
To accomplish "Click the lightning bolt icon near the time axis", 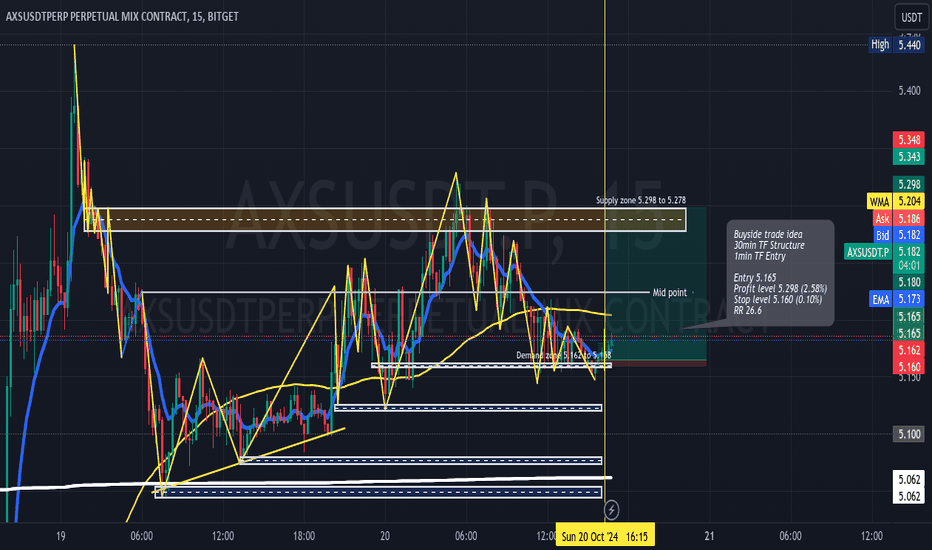I will click(x=611, y=510).
